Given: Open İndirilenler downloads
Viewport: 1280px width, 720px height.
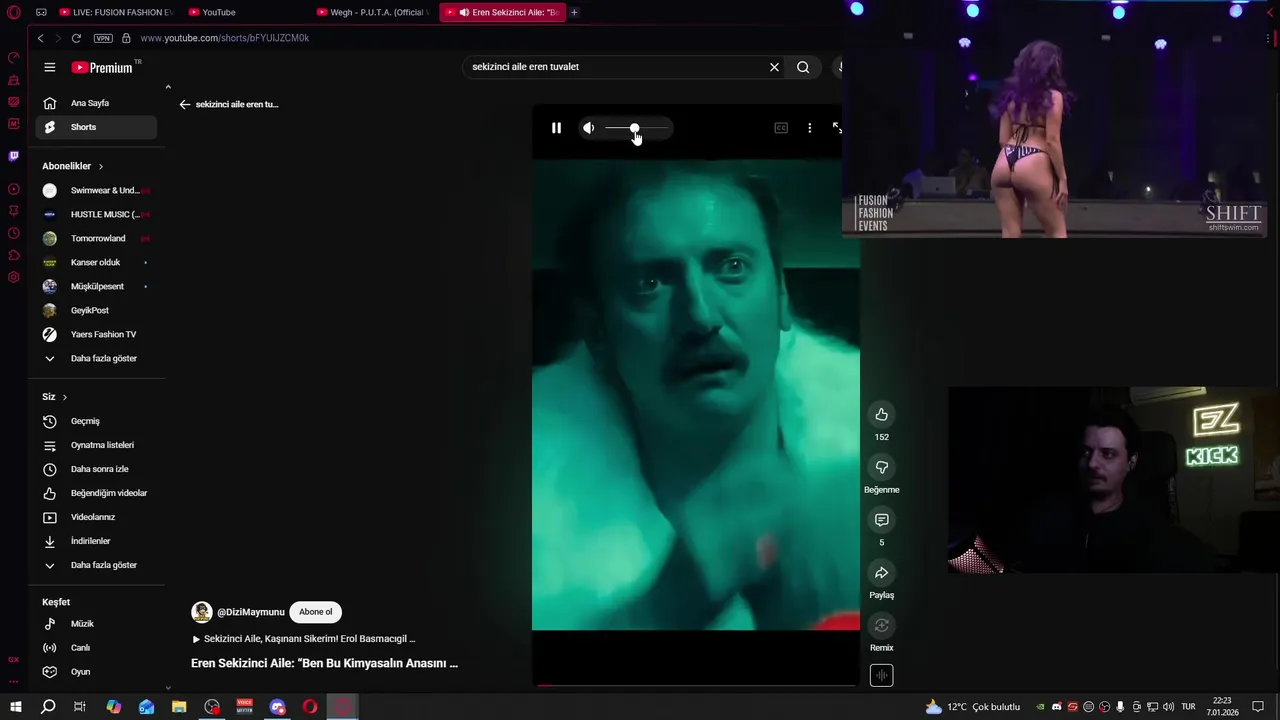Looking at the screenshot, I should tap(96, 541).
